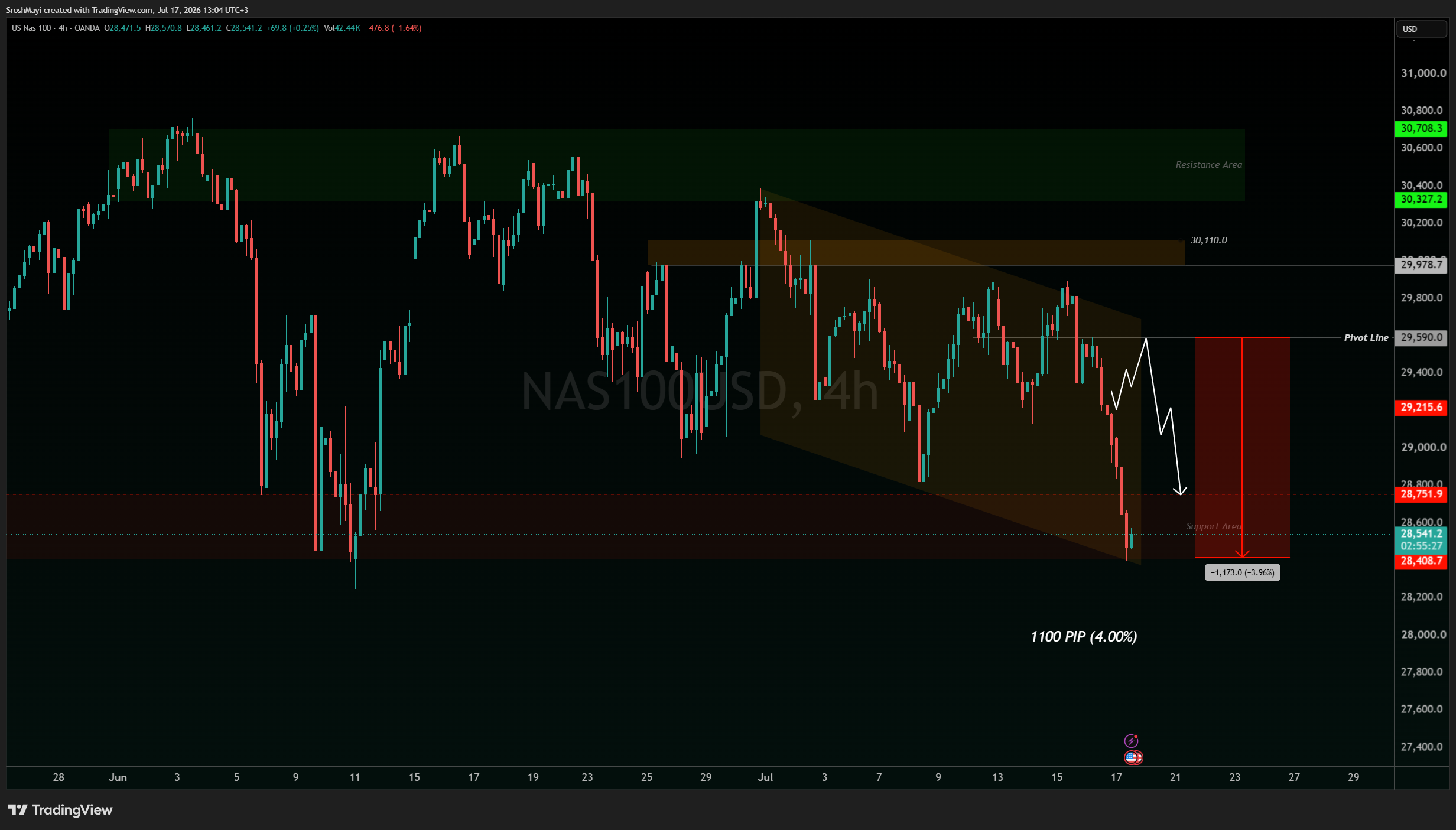Click the 29,978.7 price axis label

1421,265
